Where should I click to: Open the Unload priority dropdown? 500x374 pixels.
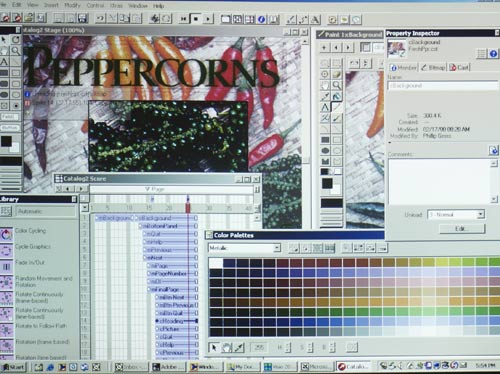[x=480, y=214]
